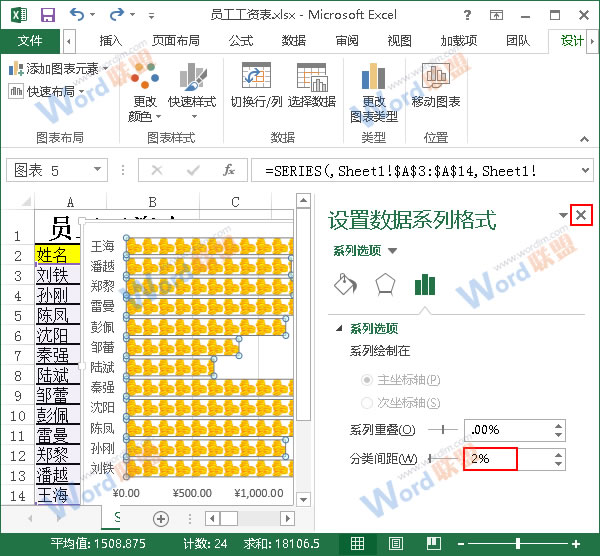Click the Gap Width input field
Image resolution: width=600 pixels, height=556 pixels.
click(x=490, y=459)
